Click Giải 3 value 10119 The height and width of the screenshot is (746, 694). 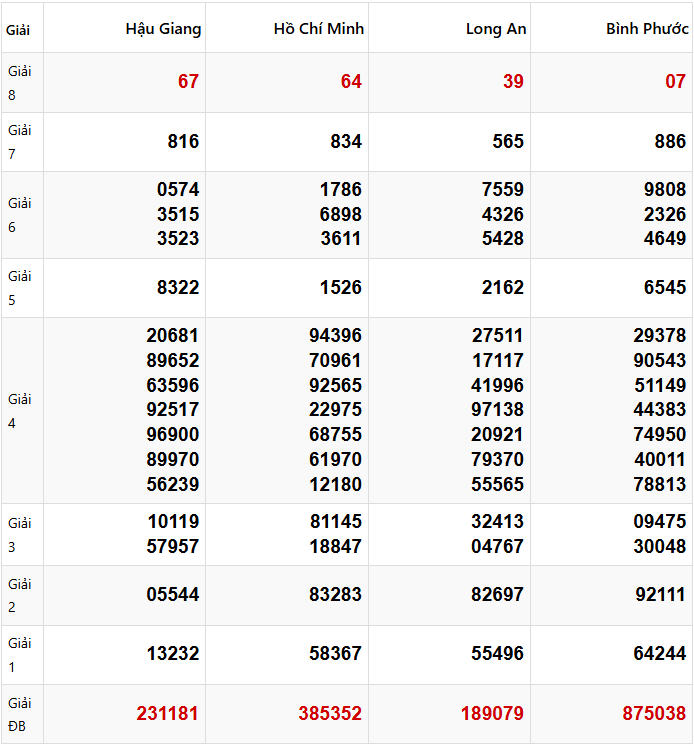click(173, 521)
